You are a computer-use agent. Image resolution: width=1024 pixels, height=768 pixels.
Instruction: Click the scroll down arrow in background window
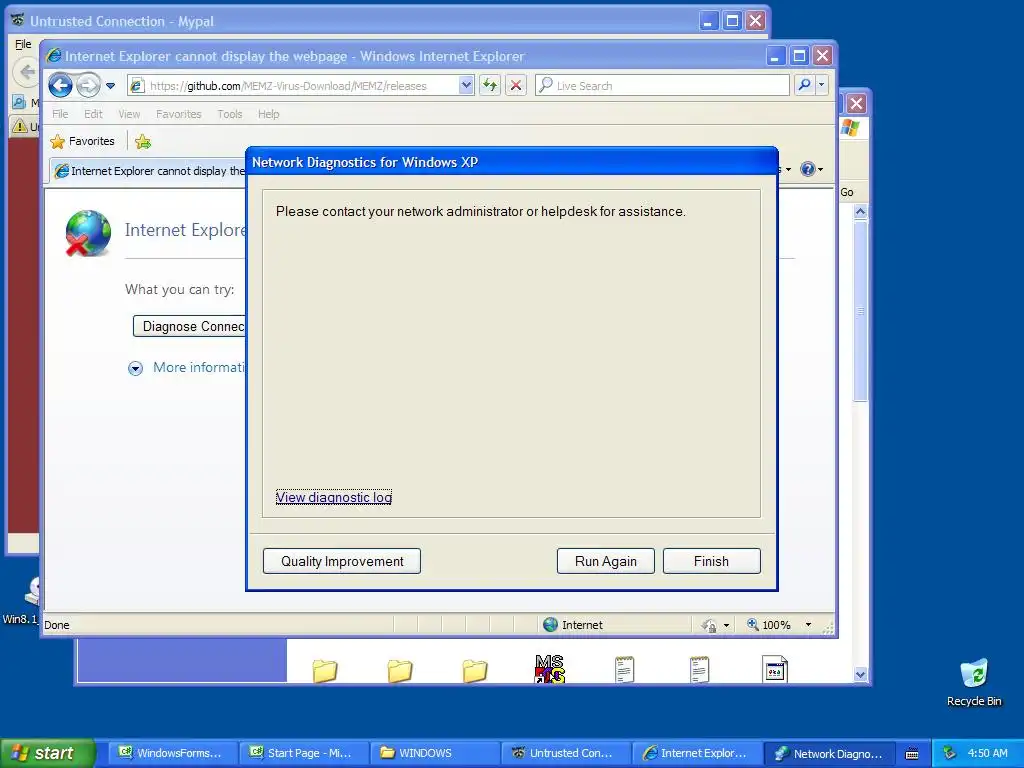tap(860, 675)
